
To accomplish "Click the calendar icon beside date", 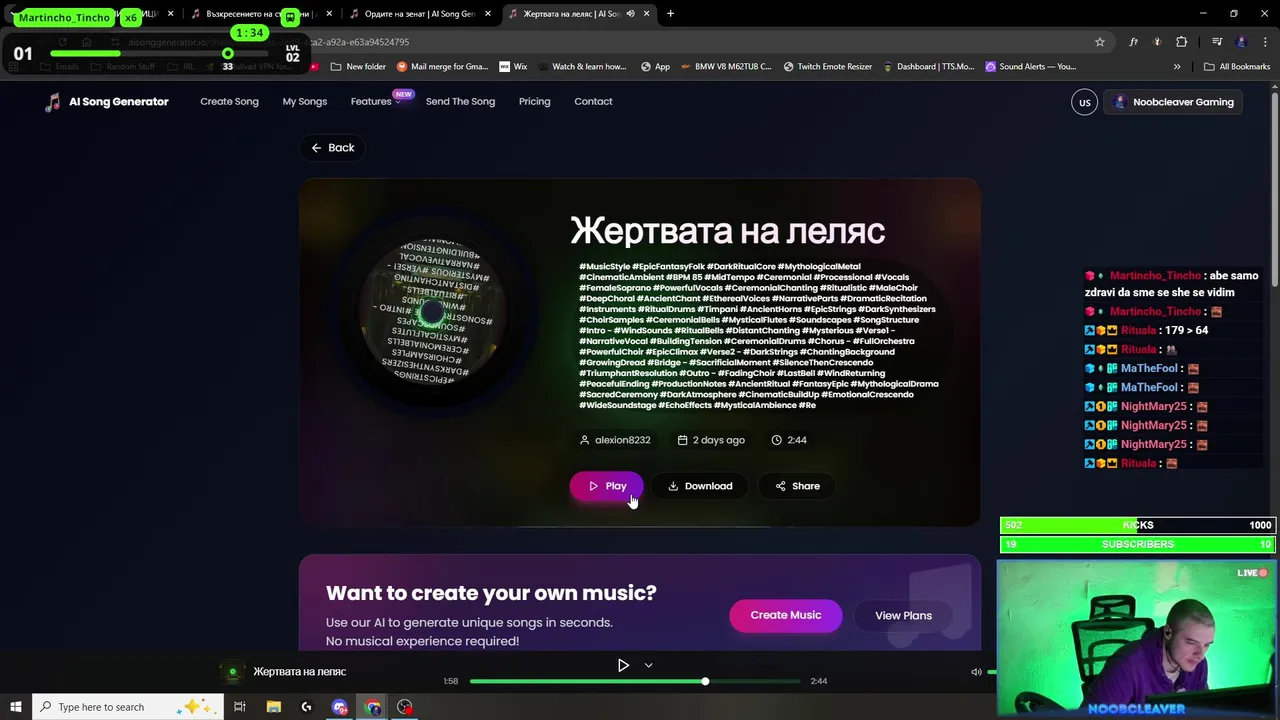I will (682, 440).
